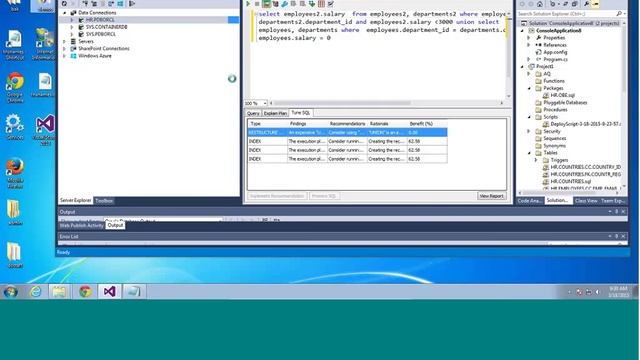This screenshot has height=360, width=640.
Task: Click Internet Explorer icon in the taskbar
Action: (x=36, y=291)
